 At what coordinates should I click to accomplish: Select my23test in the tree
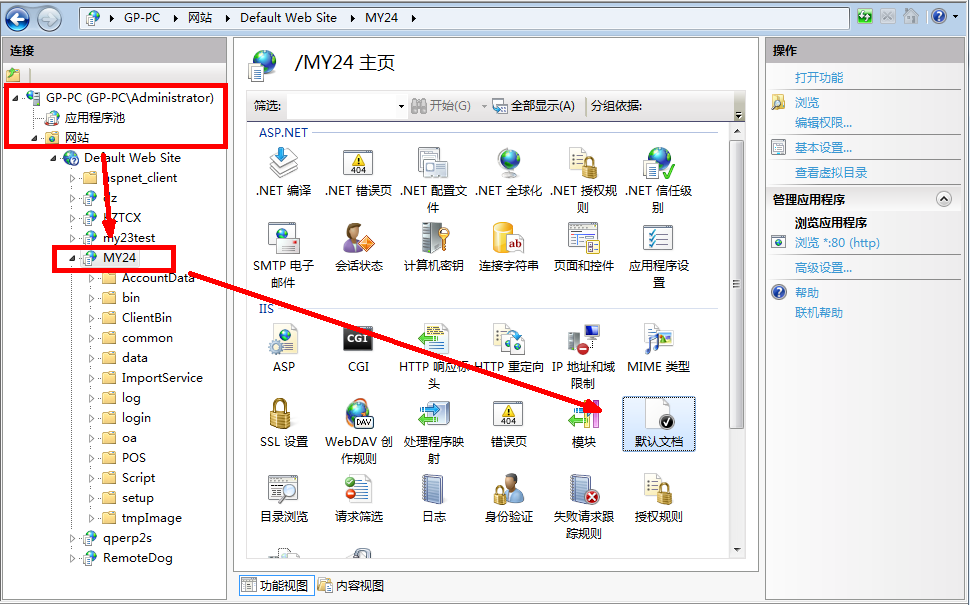(129, 238)
